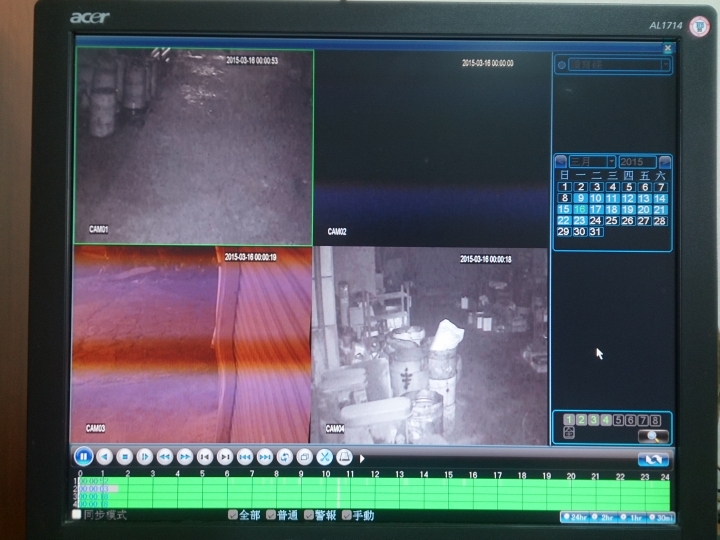Select calendar date 28
The image size is (720, 540).
[x=660, y=220]
